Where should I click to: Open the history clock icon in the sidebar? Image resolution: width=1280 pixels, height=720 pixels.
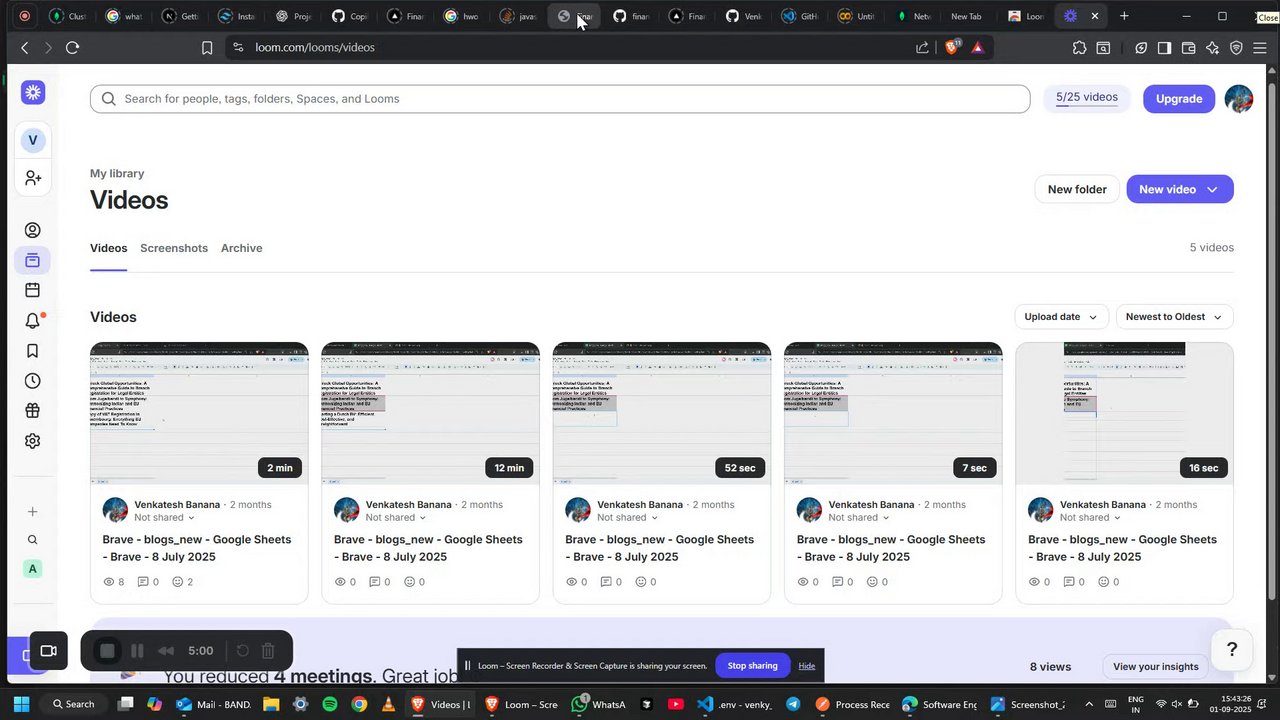click(33, 381)
